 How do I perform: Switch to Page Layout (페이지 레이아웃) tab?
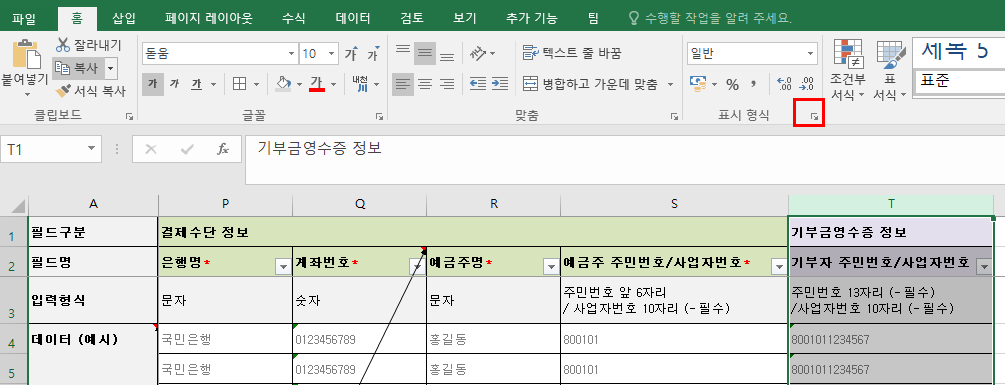pyautogui.click(x=208, y=19)
